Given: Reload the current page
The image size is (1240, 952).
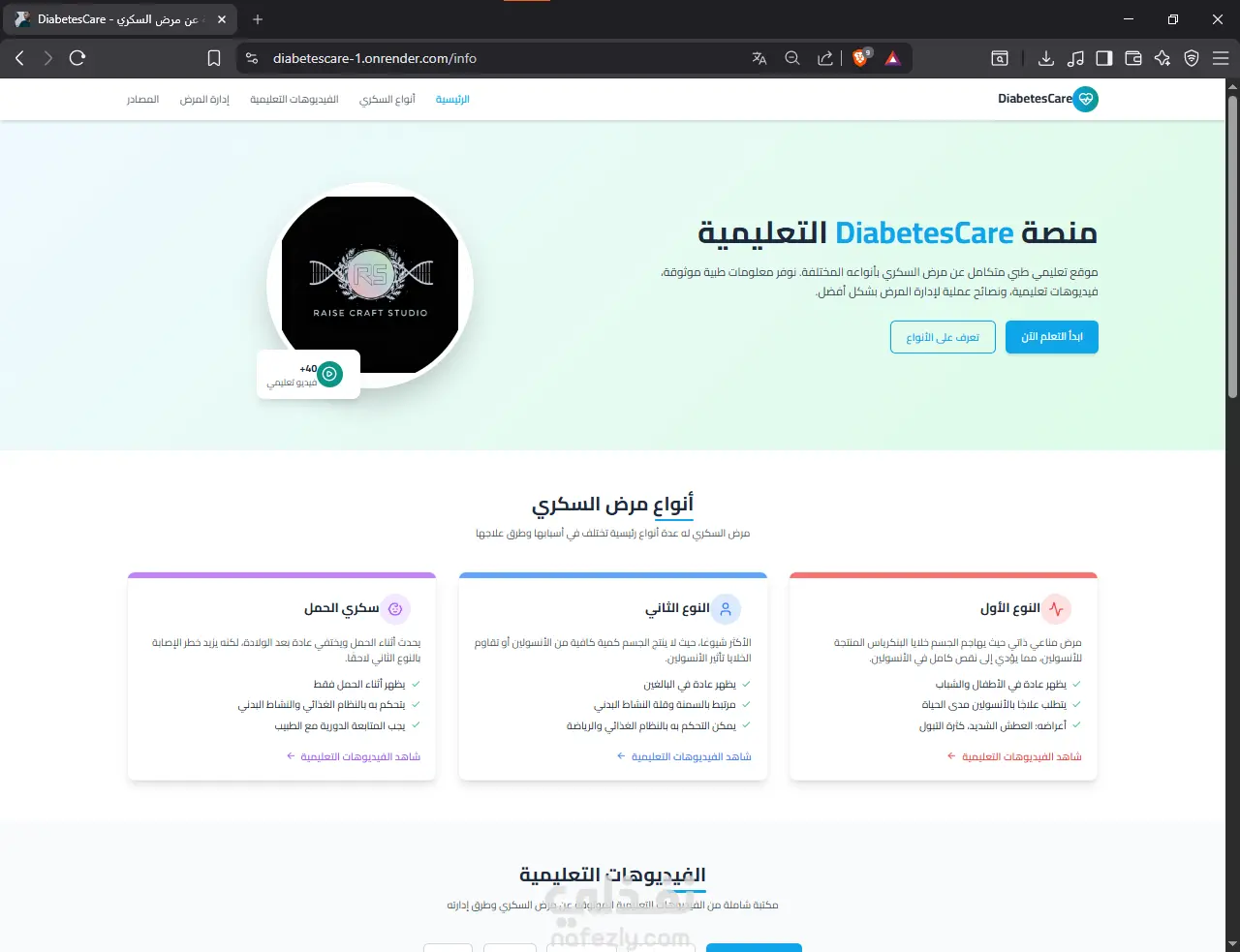Looking at the screenshot, I should (77, 58).
